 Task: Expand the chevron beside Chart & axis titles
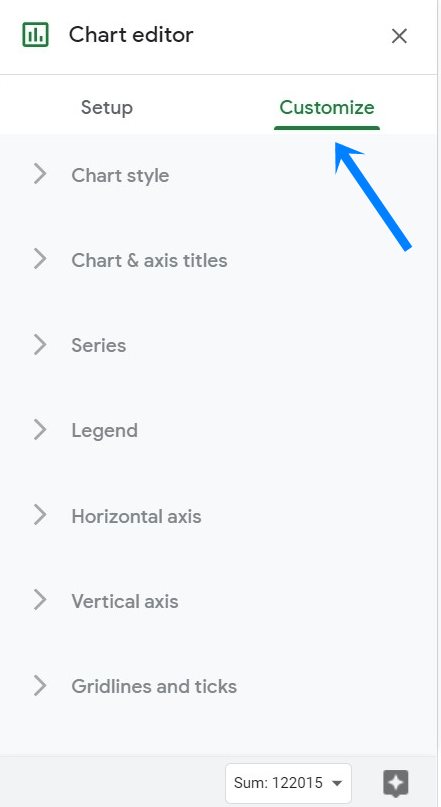tap(40, 259)
